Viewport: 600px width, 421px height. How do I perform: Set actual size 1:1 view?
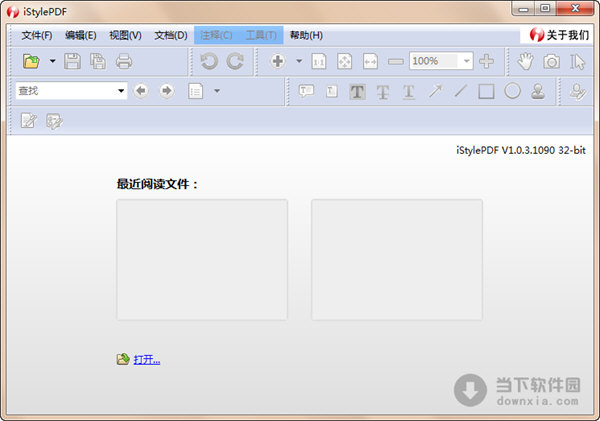(x=319, y=61)
